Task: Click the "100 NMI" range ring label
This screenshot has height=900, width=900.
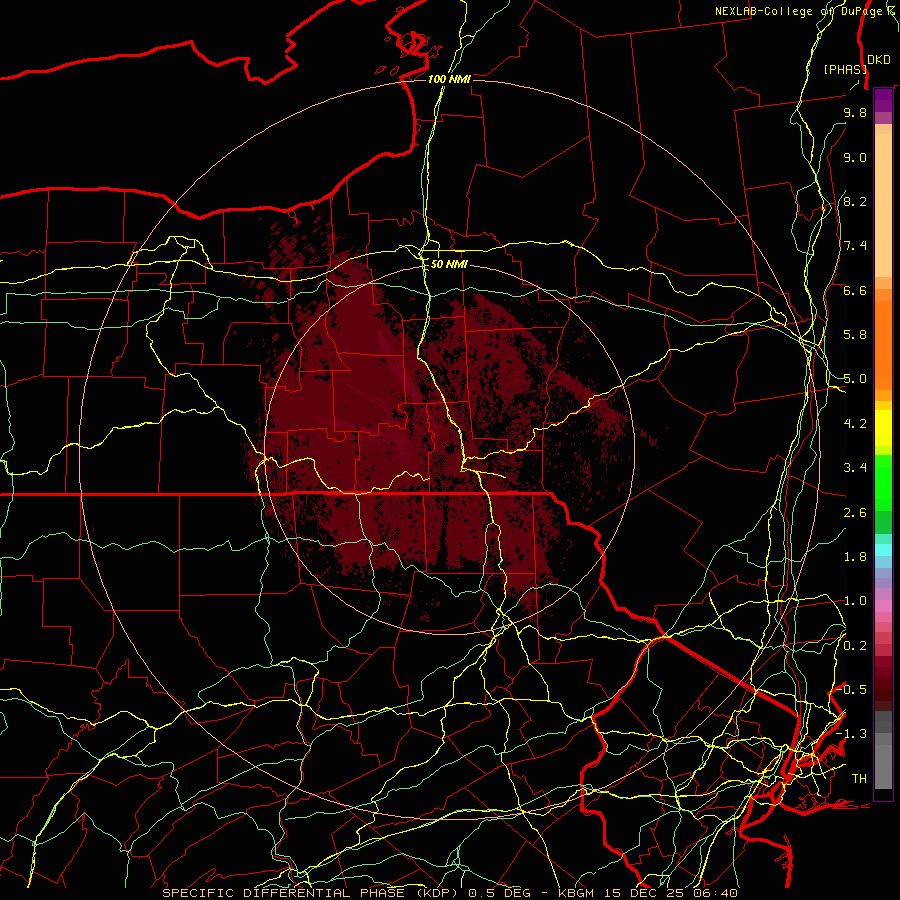Action: coord(449,79)
